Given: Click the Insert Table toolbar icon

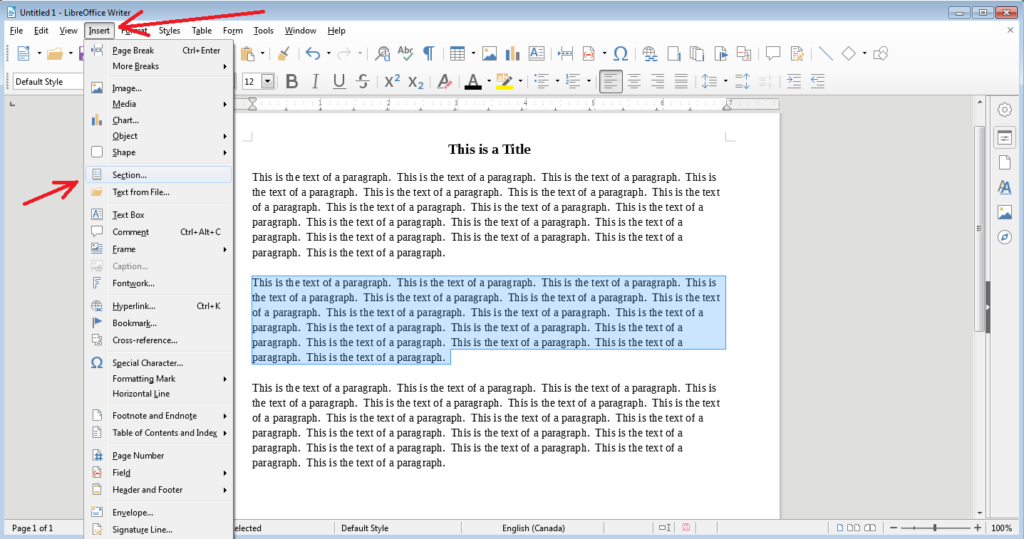Looking at the screenshot, I should [x=456, y=53].
